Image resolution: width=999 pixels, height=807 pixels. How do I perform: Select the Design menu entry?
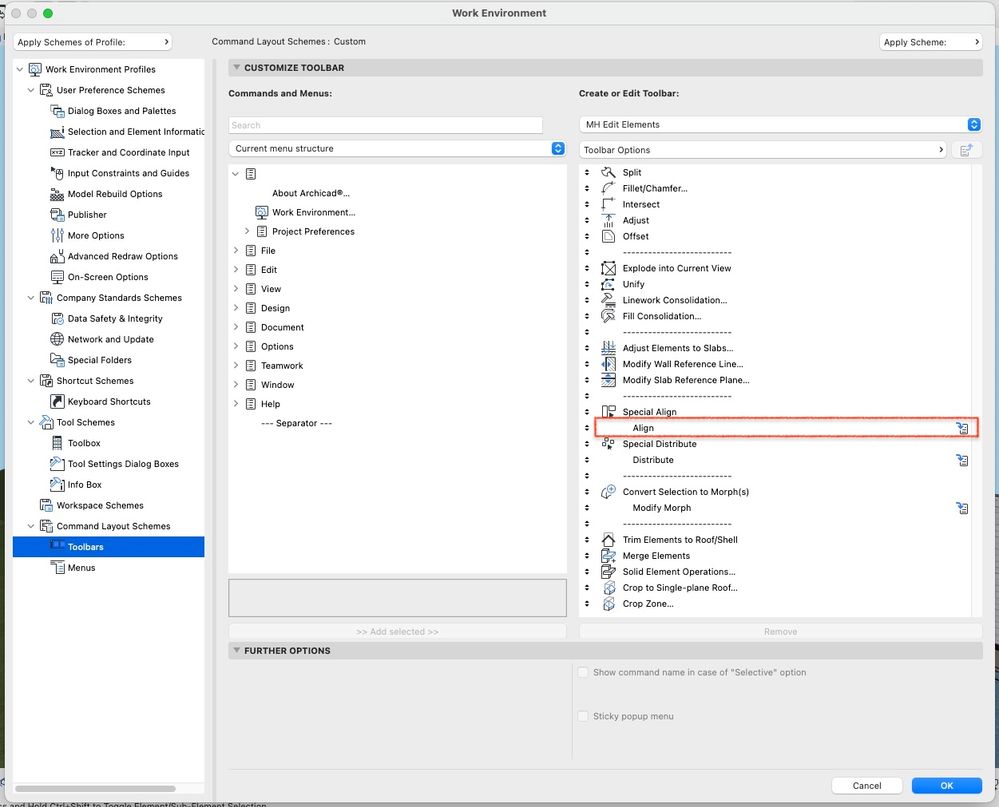[275, 308]
